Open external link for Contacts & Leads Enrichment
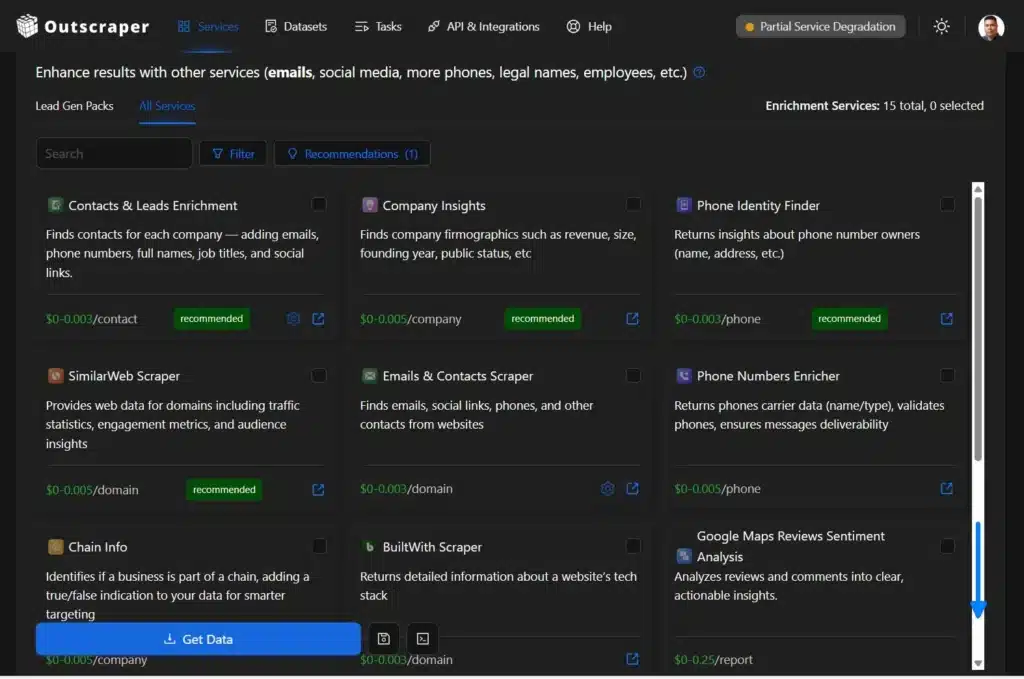The height and width of the screenshot is (679, 1024). point(318,319)
